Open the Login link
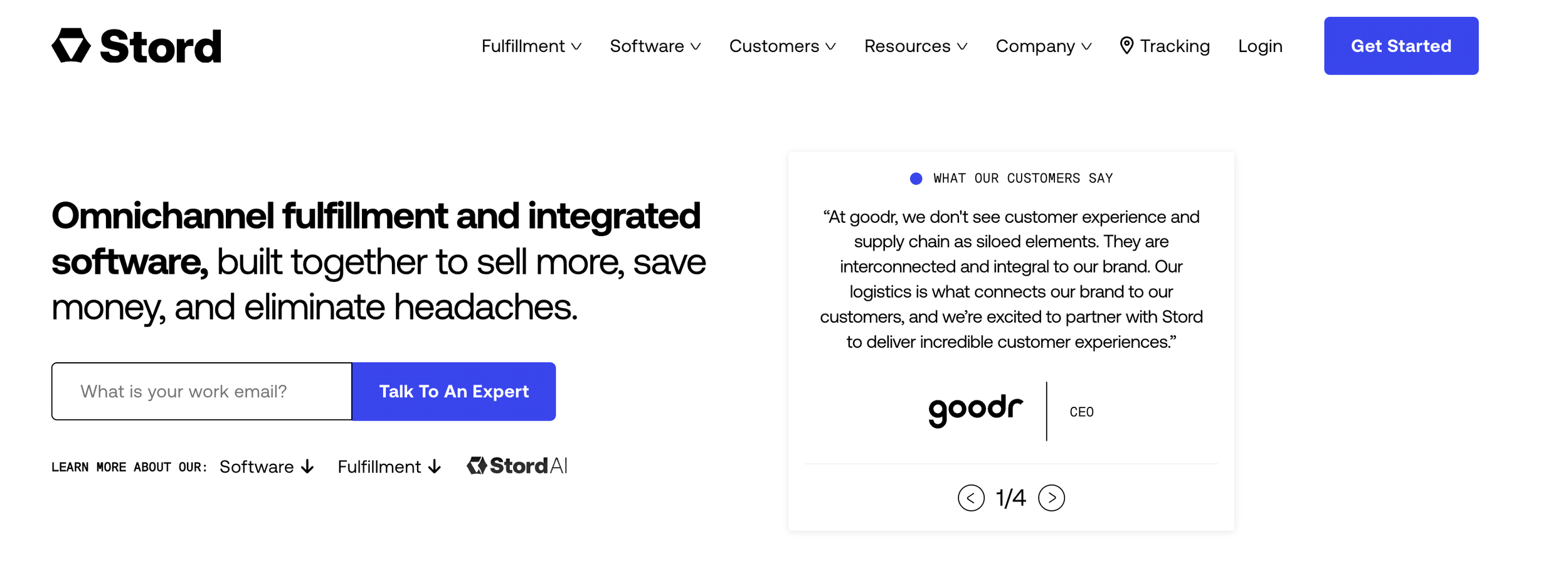Image resolution: width=1568 pixels, height=575 pixels. coord(1260,46)
